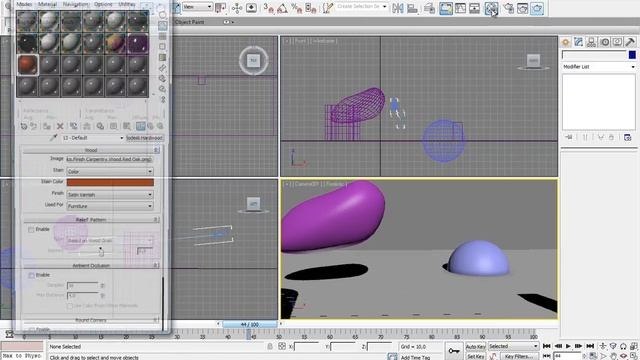Collapse the Ambient Occlusion rollout header
640x360 pixels.
click(x=91, y=265)
